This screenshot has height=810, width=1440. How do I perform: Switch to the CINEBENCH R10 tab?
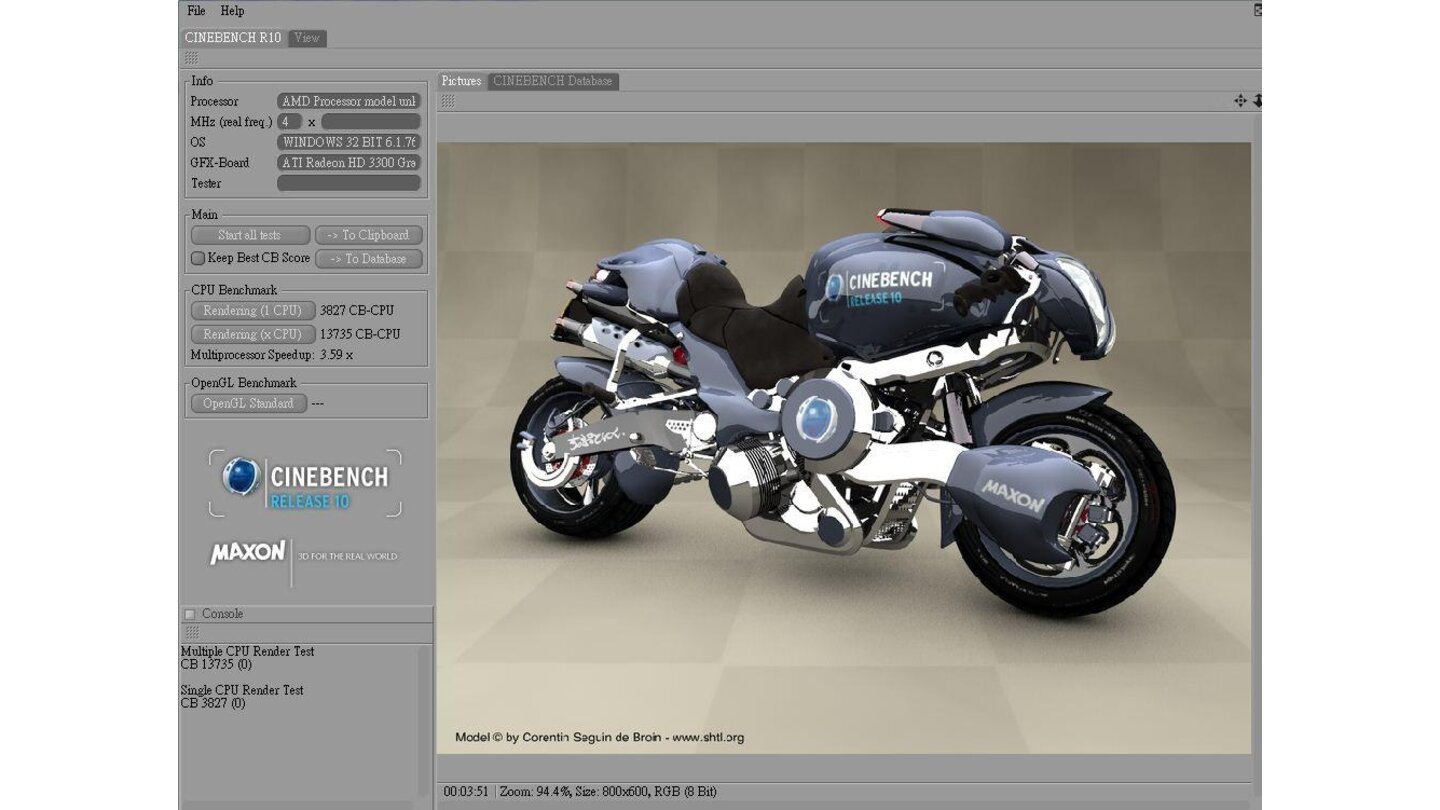click(x=234, y=38)
